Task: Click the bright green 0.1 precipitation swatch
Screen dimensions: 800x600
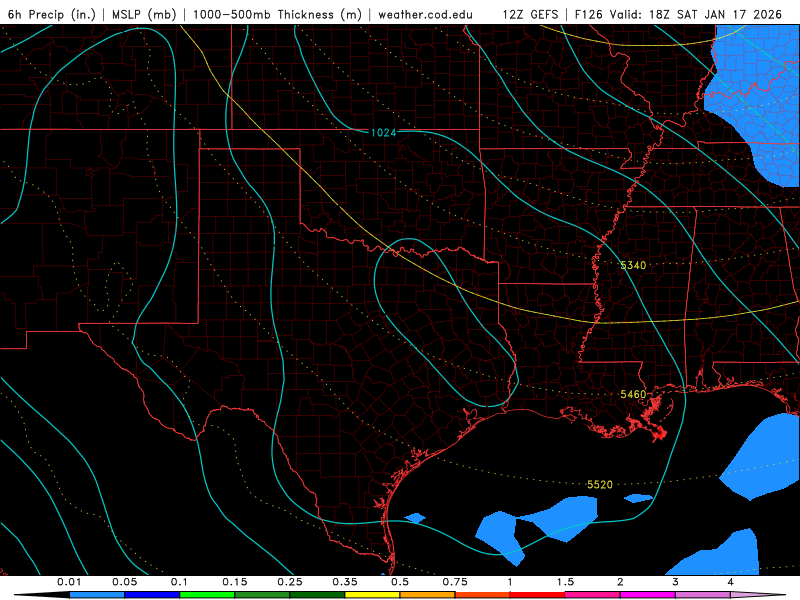Action: pos(207,595)
